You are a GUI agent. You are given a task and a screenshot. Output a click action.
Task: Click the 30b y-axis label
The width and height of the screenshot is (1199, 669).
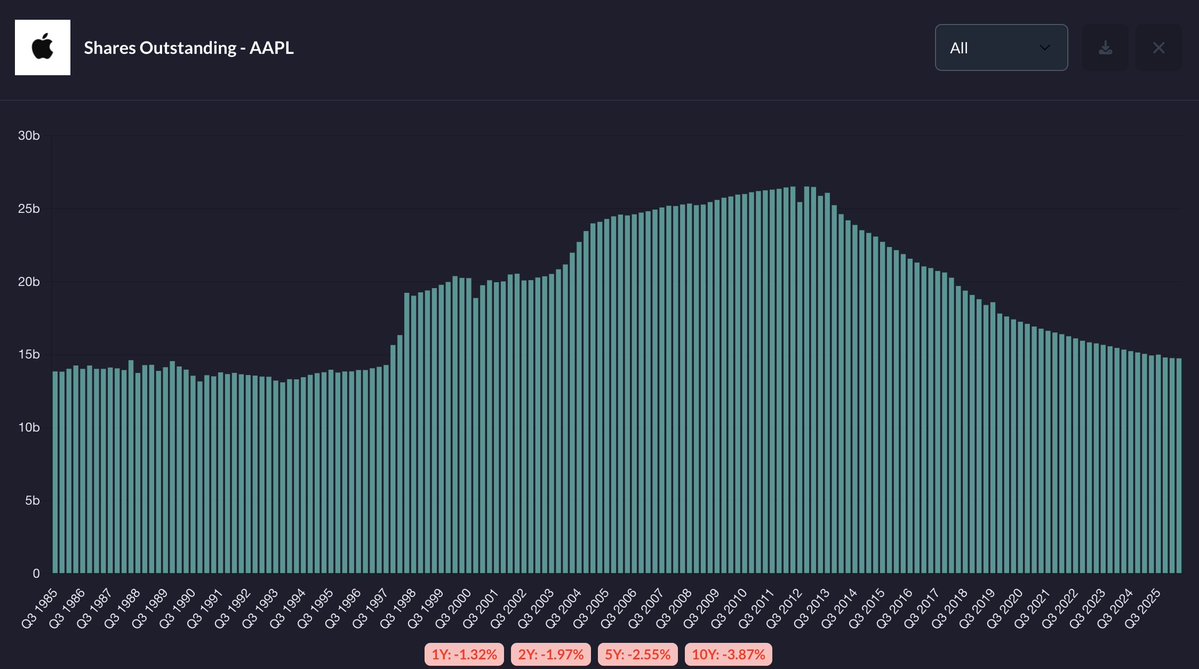pos(29,136)
